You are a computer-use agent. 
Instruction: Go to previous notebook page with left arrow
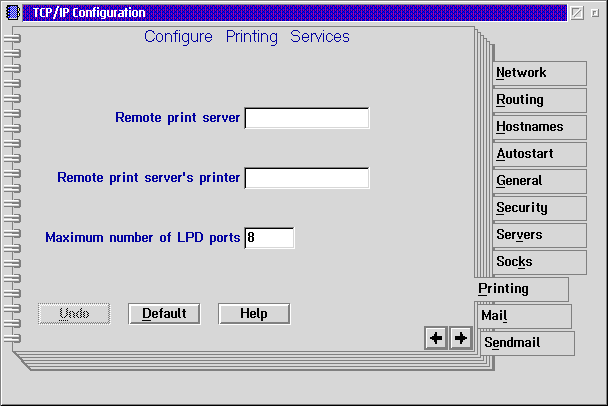[436, 339]
